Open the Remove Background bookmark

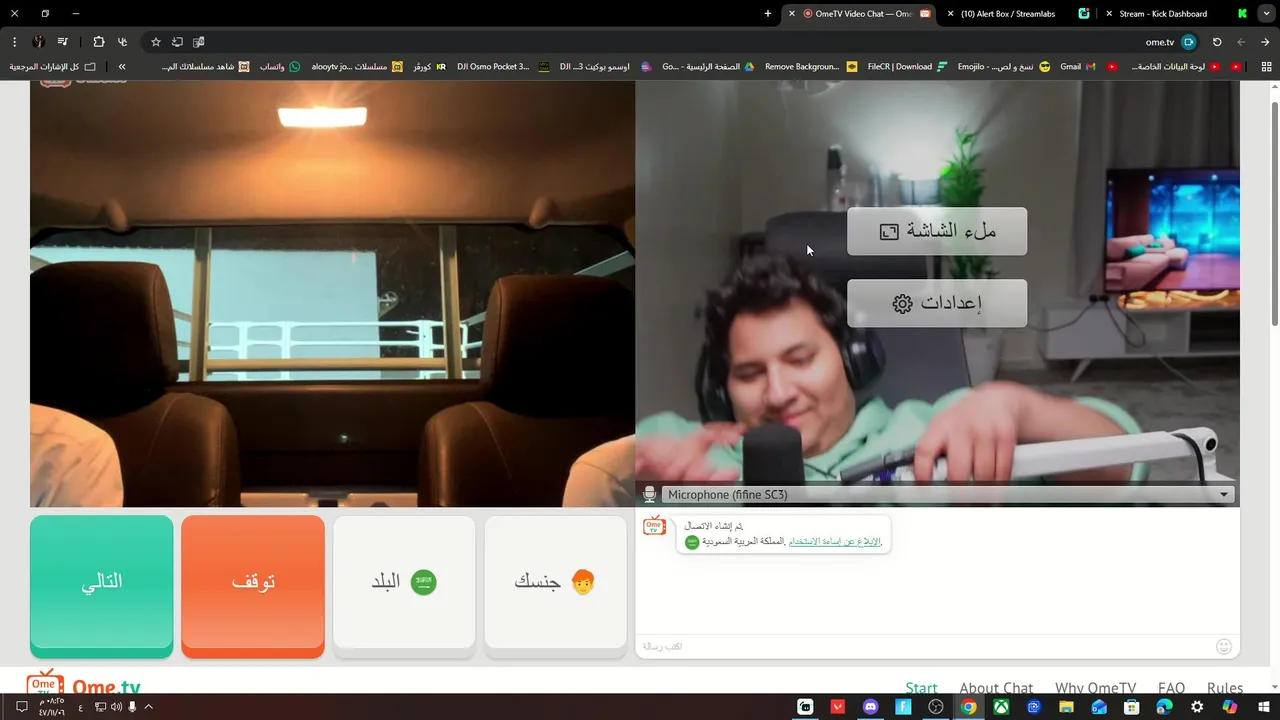[x=811, y=67]
